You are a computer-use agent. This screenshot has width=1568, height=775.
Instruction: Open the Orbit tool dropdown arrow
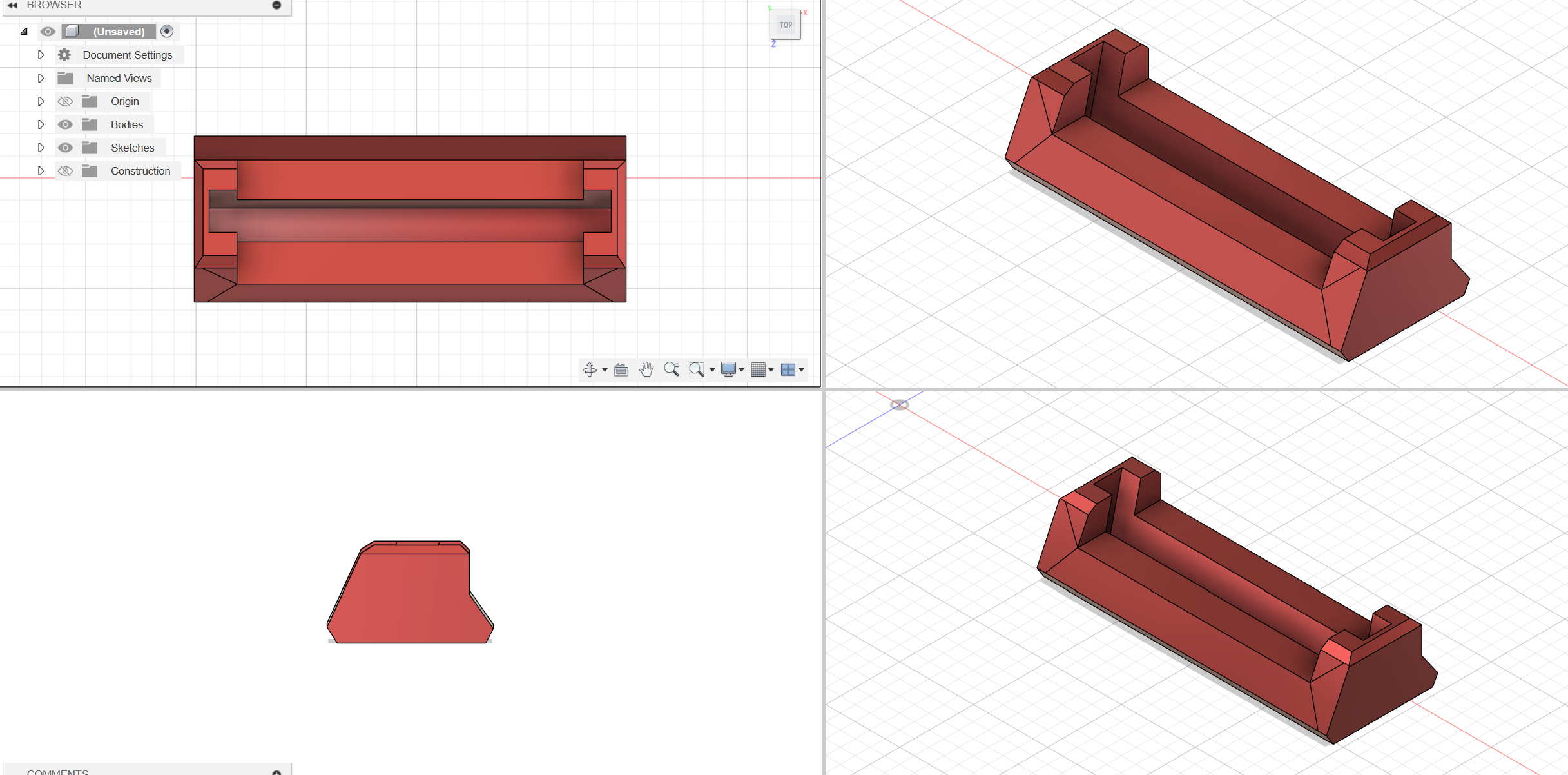tap(605, 370)
